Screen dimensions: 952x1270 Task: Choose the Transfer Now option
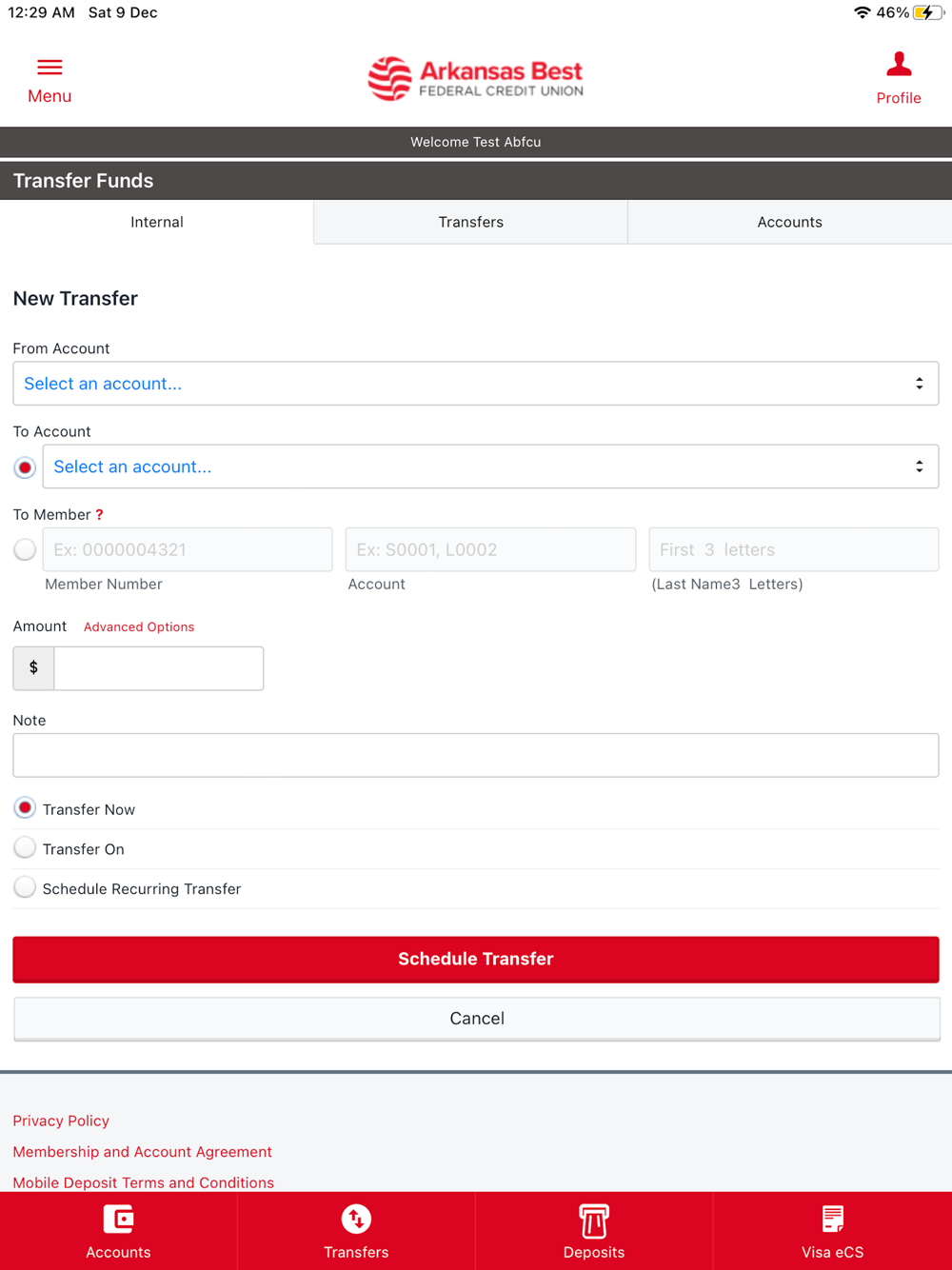click(x=25, y=808)
